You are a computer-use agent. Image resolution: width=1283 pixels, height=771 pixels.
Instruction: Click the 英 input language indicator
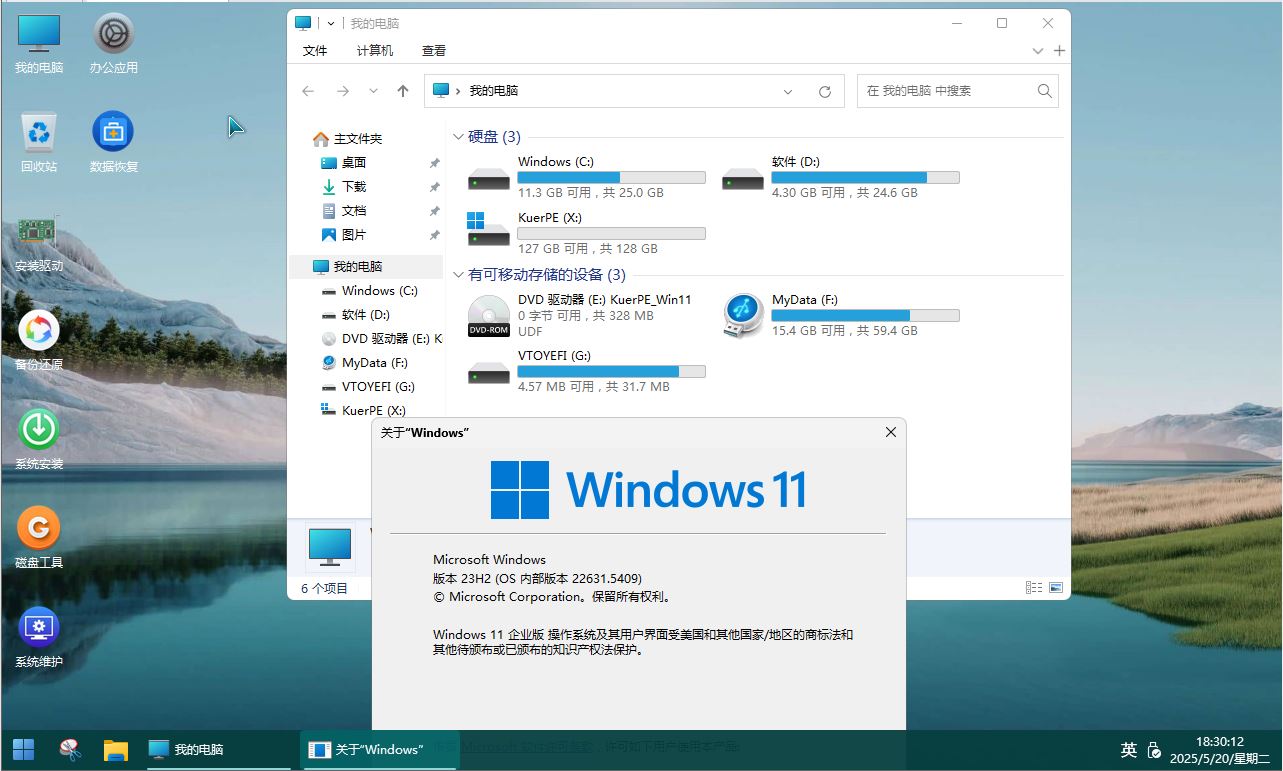pyautogui.click(x=1129, y=749)
